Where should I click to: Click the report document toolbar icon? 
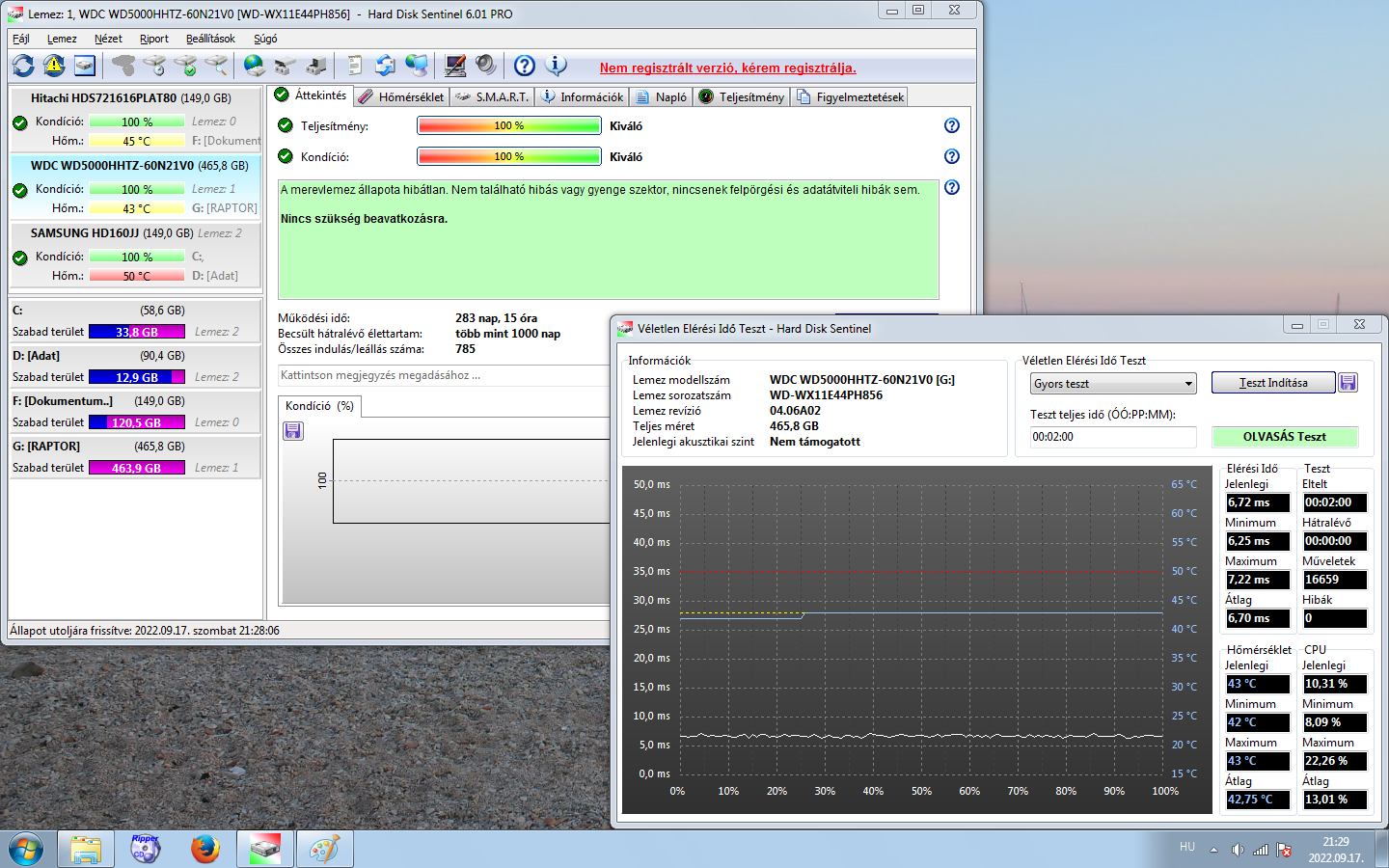(355, 66)
